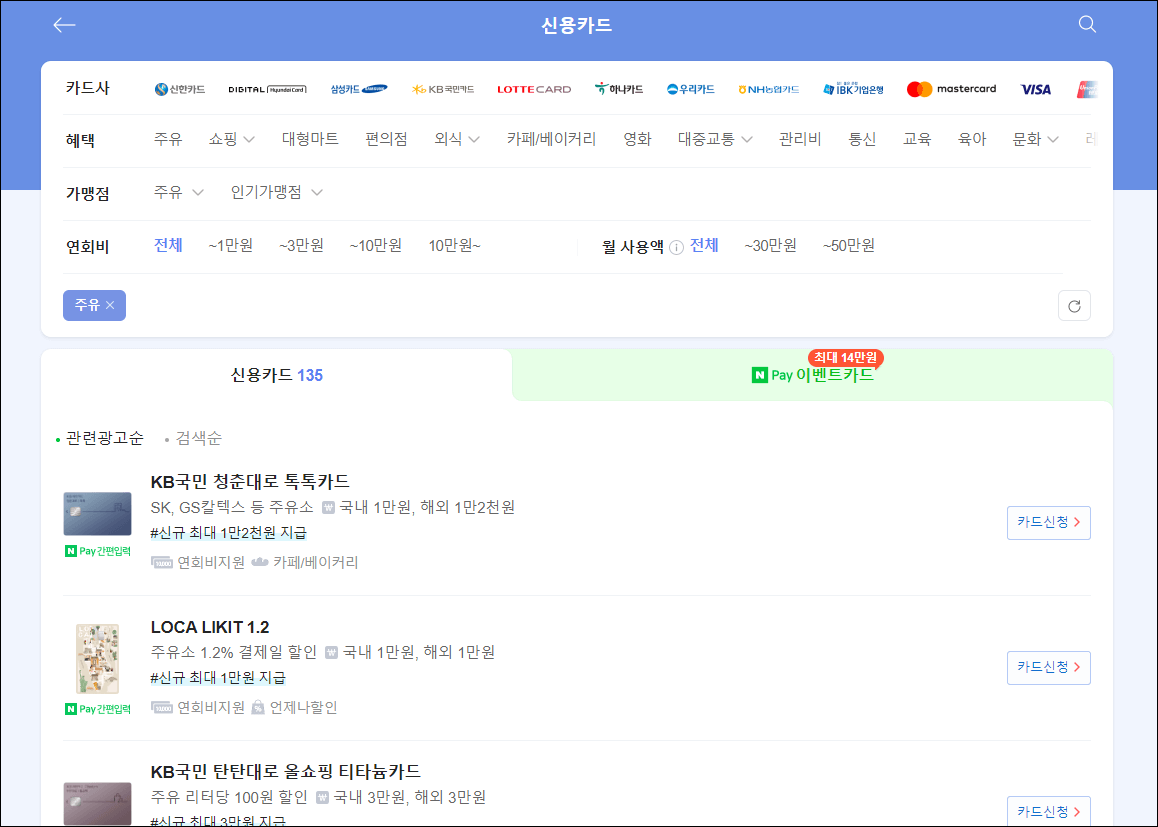1158x827 pixels.
Task: Expand the 외식 benefit dropdown
Action: 456,139
